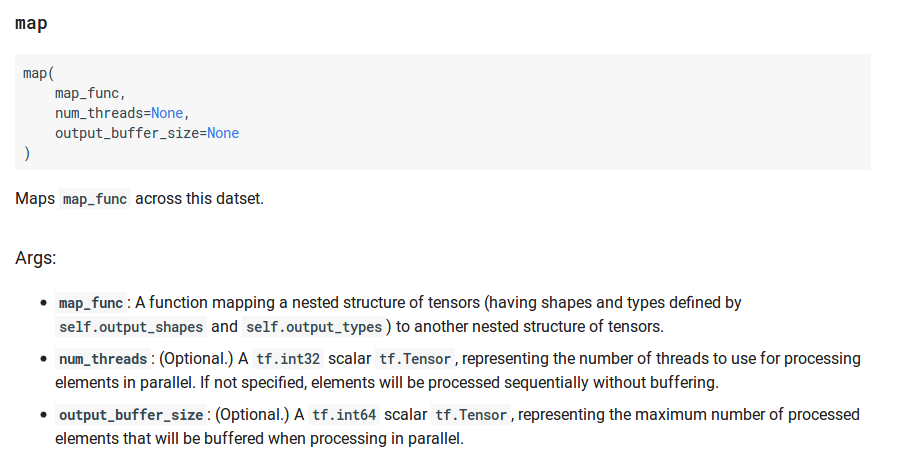The image size is (902, 473).
Task: Click the tf.int32 inline code
Action: (287, 359)
